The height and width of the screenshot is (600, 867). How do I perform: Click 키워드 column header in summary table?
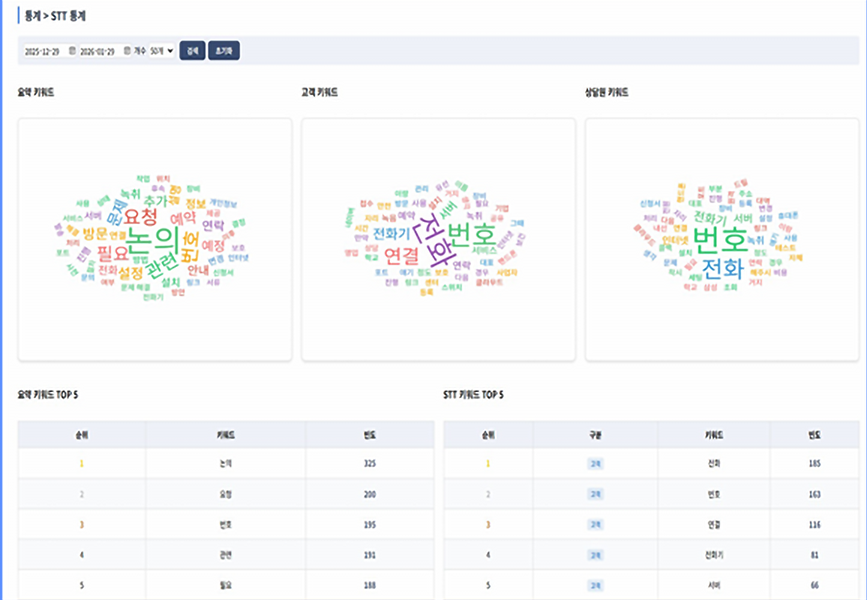(226, 435)
